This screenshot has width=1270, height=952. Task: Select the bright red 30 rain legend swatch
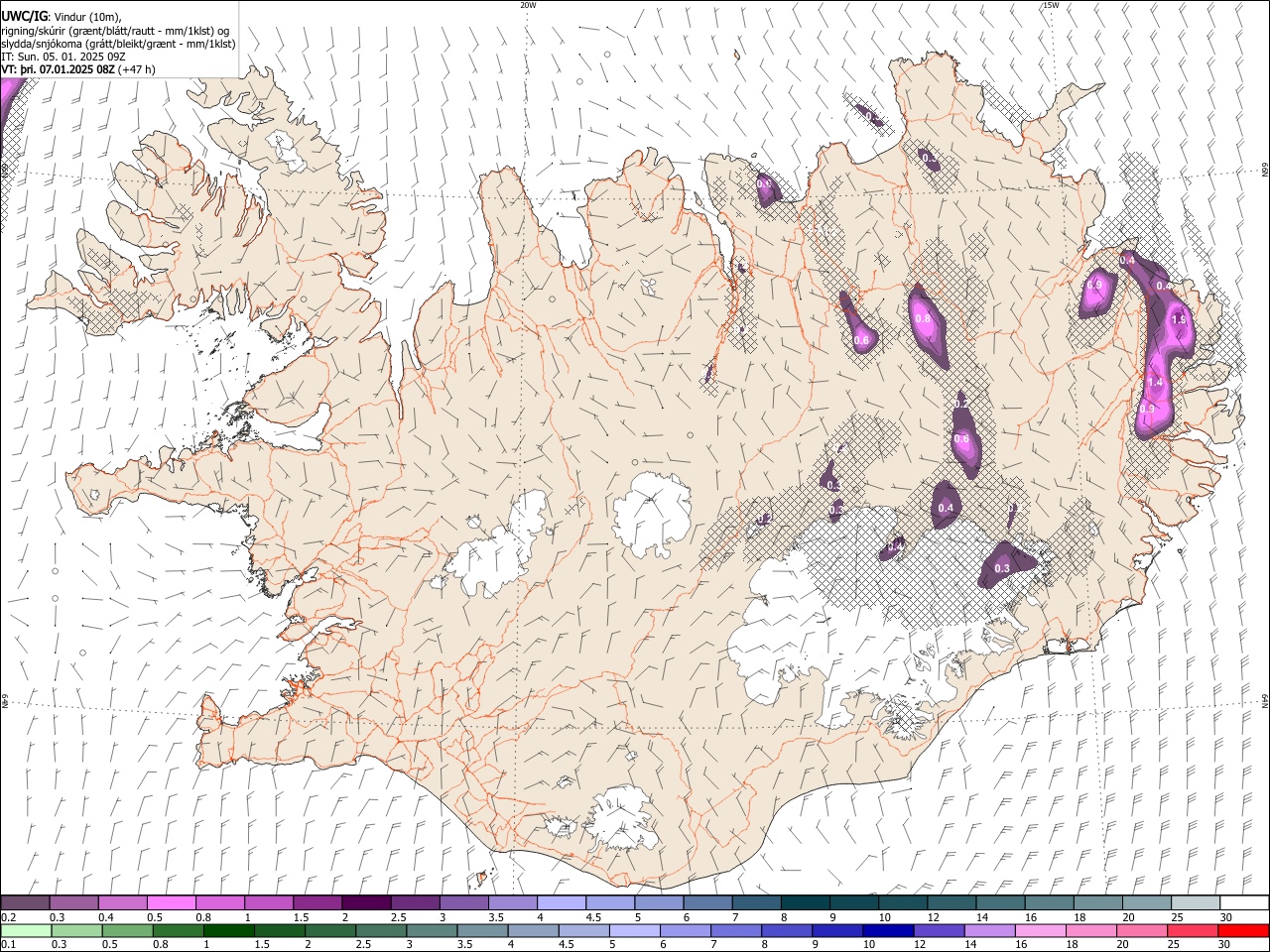[x=1243, y=931]
